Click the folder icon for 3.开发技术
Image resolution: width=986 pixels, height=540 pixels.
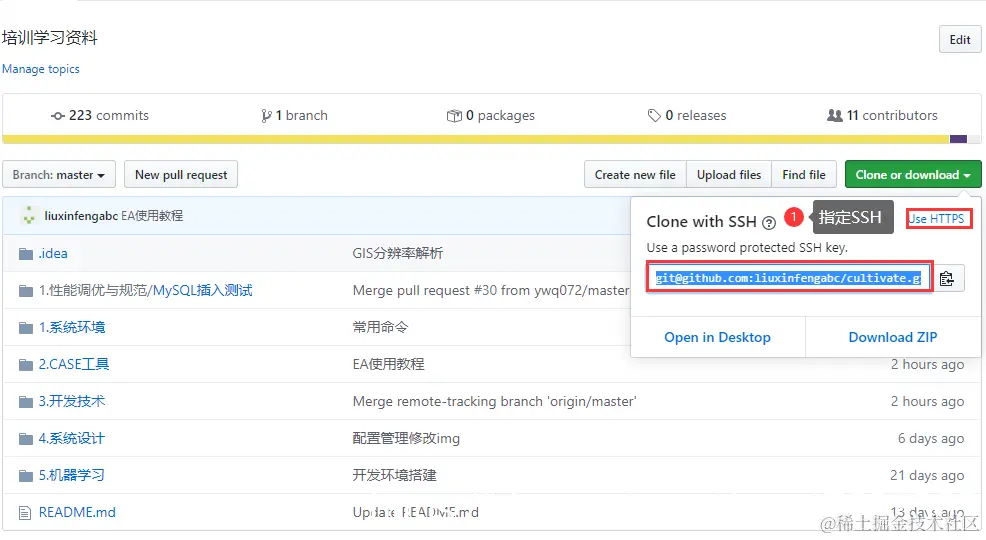coord(26,402)
